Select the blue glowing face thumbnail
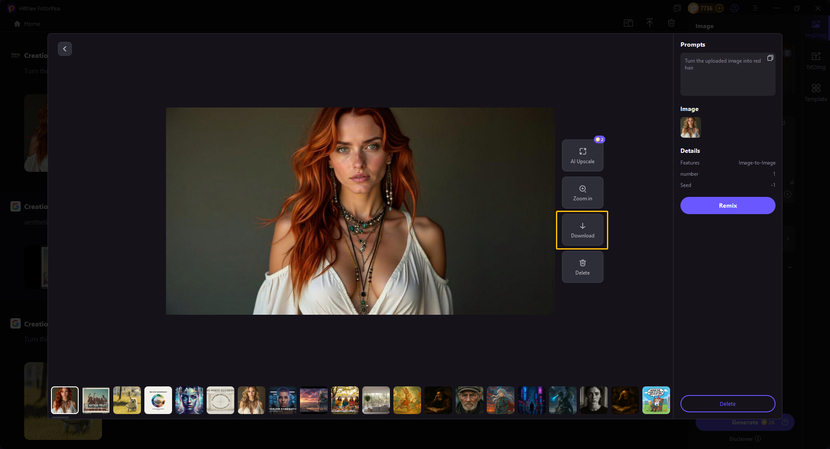This screenshot has height=449, width=830. pyautogui.click(x=189, y=400)
